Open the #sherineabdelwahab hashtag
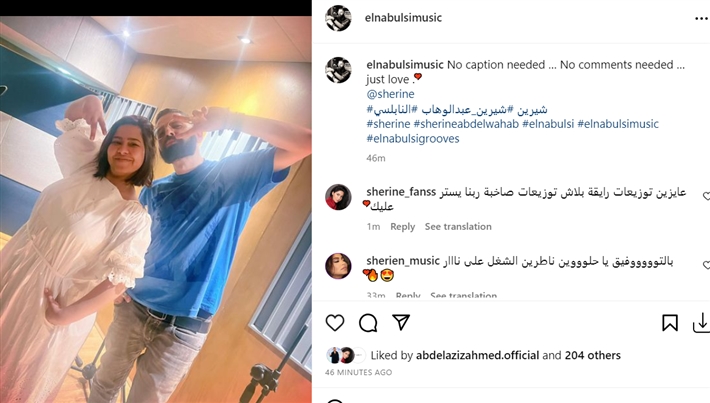 pos(466,124)
